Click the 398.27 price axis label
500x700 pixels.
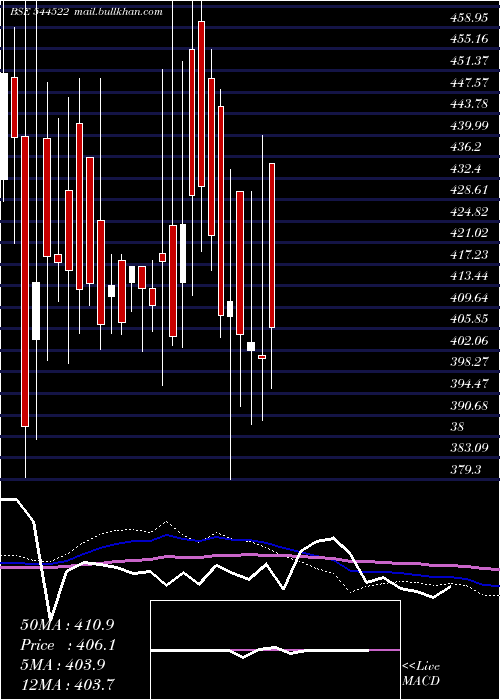pyautogui.click(x=469, y=362)
